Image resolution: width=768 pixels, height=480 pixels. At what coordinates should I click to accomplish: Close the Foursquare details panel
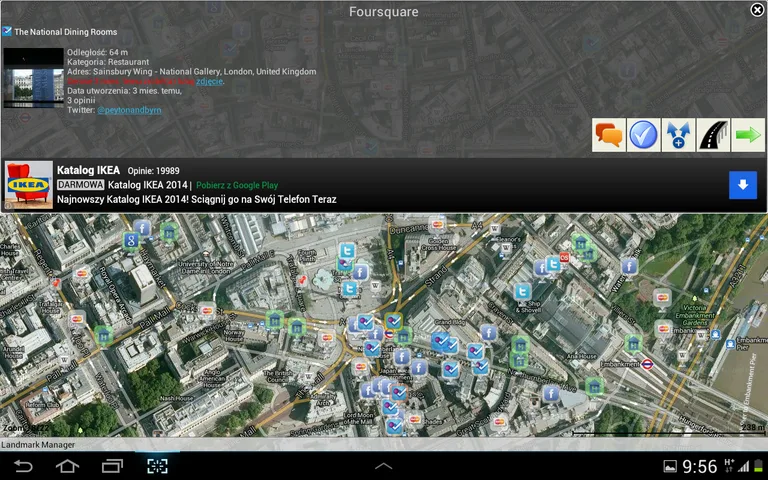pos(757,10)
